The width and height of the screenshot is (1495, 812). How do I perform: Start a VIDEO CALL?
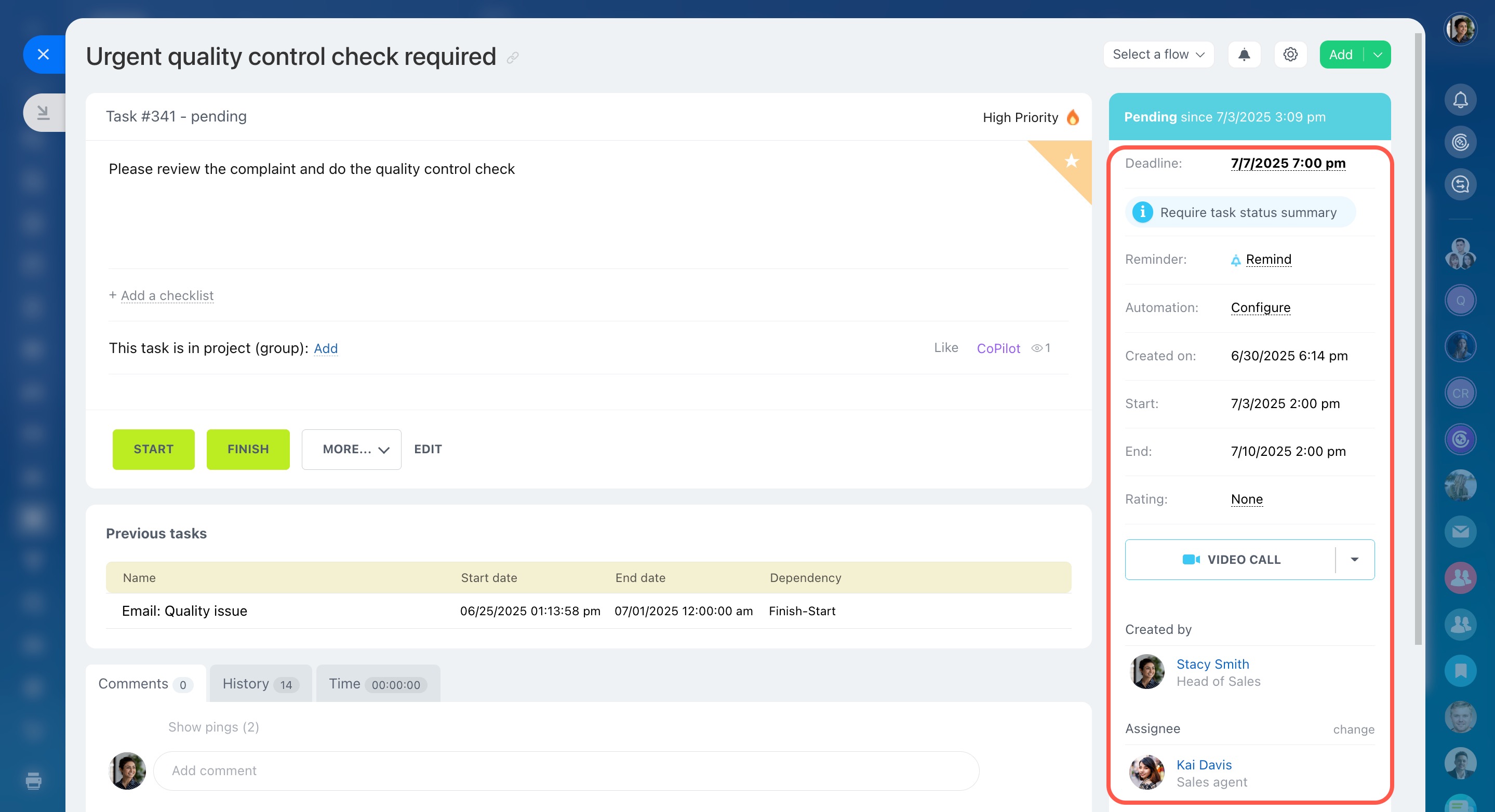click(x=1230, y=559)
